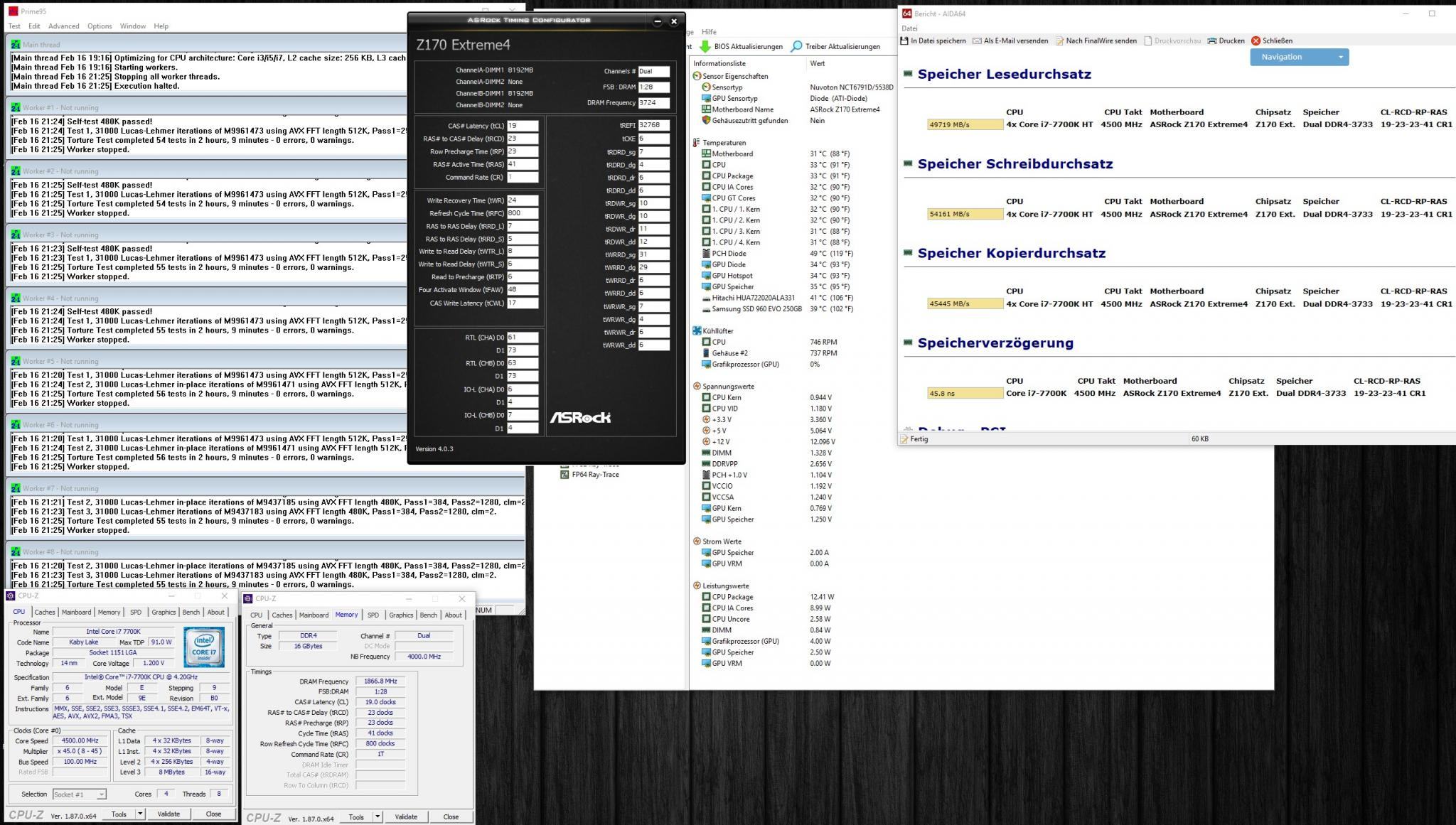The width and height of the screenshot is (1456, 825).
Task: Click the DRAM Frequency field showing 3724
Action: click(x=654, y=103)
